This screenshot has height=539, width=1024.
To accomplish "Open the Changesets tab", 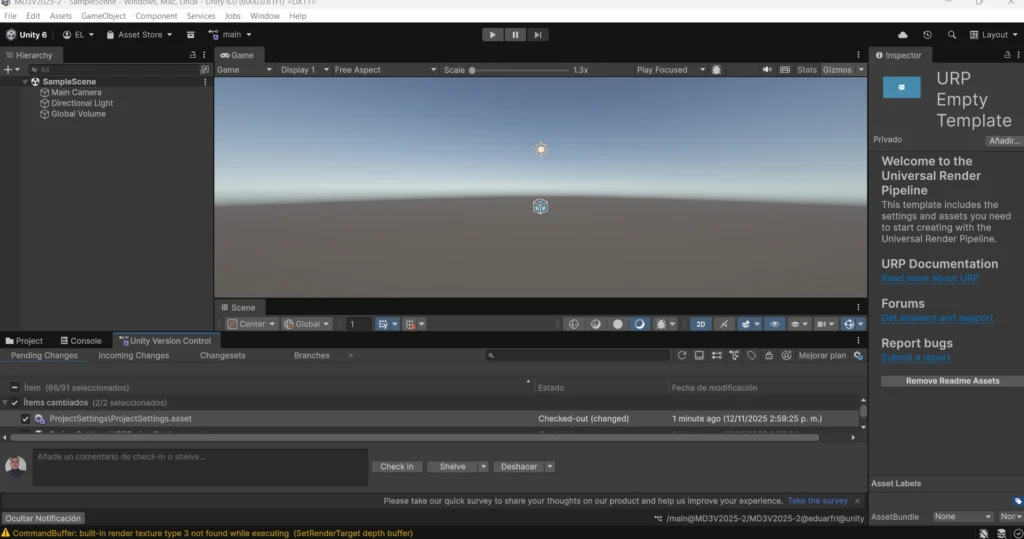I will point(223,355).
